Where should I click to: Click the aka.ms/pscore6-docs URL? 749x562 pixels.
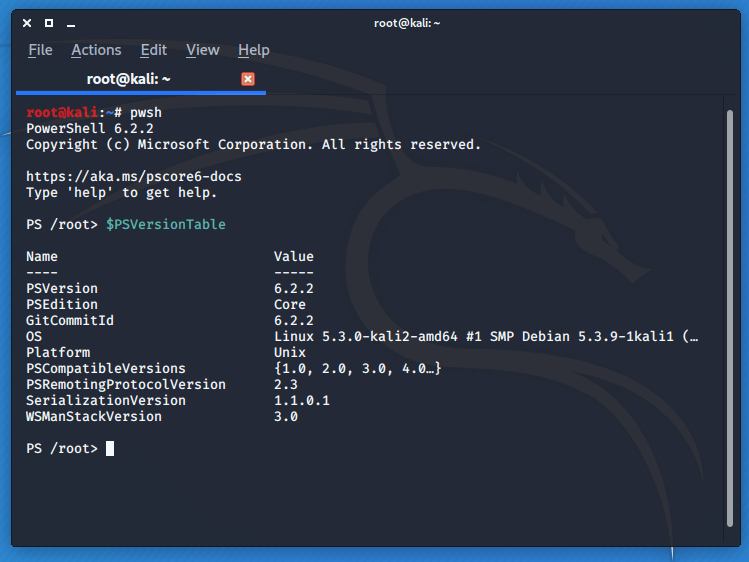tap(133, 177)
